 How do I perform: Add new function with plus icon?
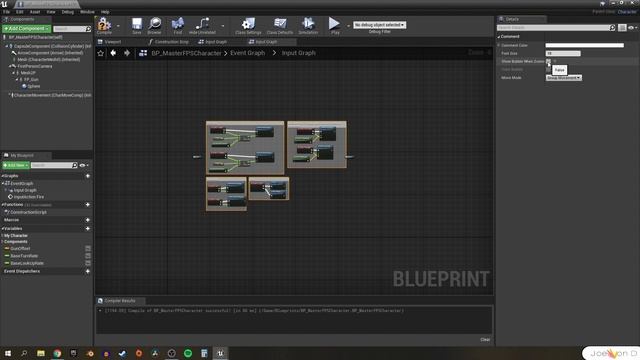[x=88, y=204]
